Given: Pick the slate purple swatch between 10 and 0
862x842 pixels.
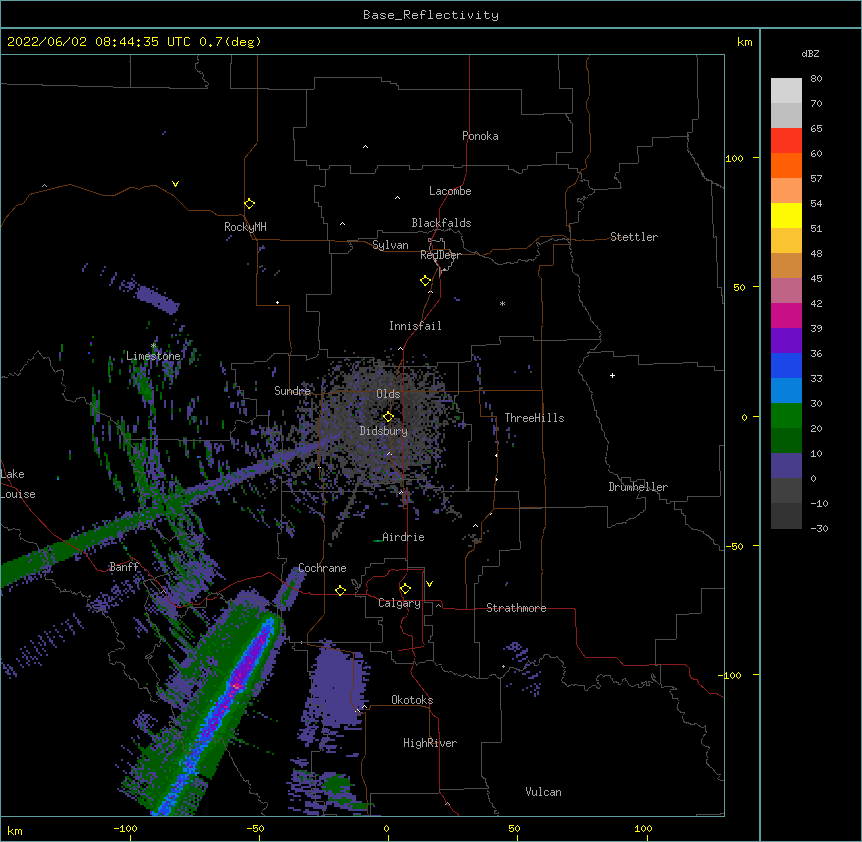Looking at the screenshot, I should click(x=786, y=466).
